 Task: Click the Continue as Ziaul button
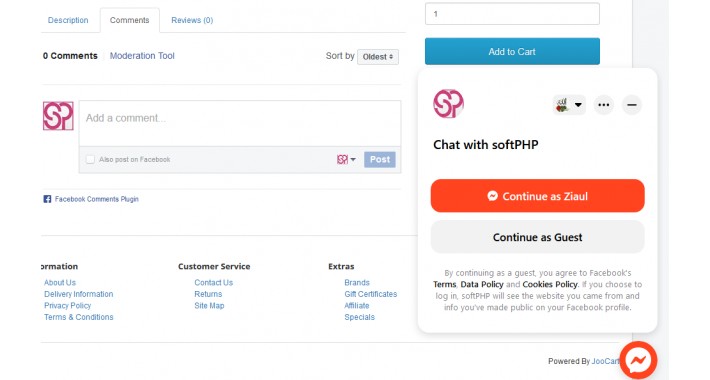pos(537,196)
